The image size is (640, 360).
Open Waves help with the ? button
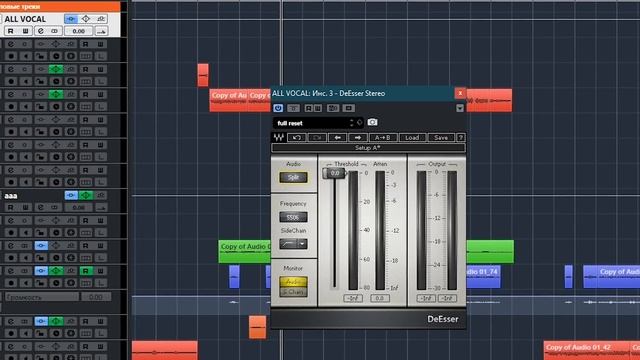point(460,138)
